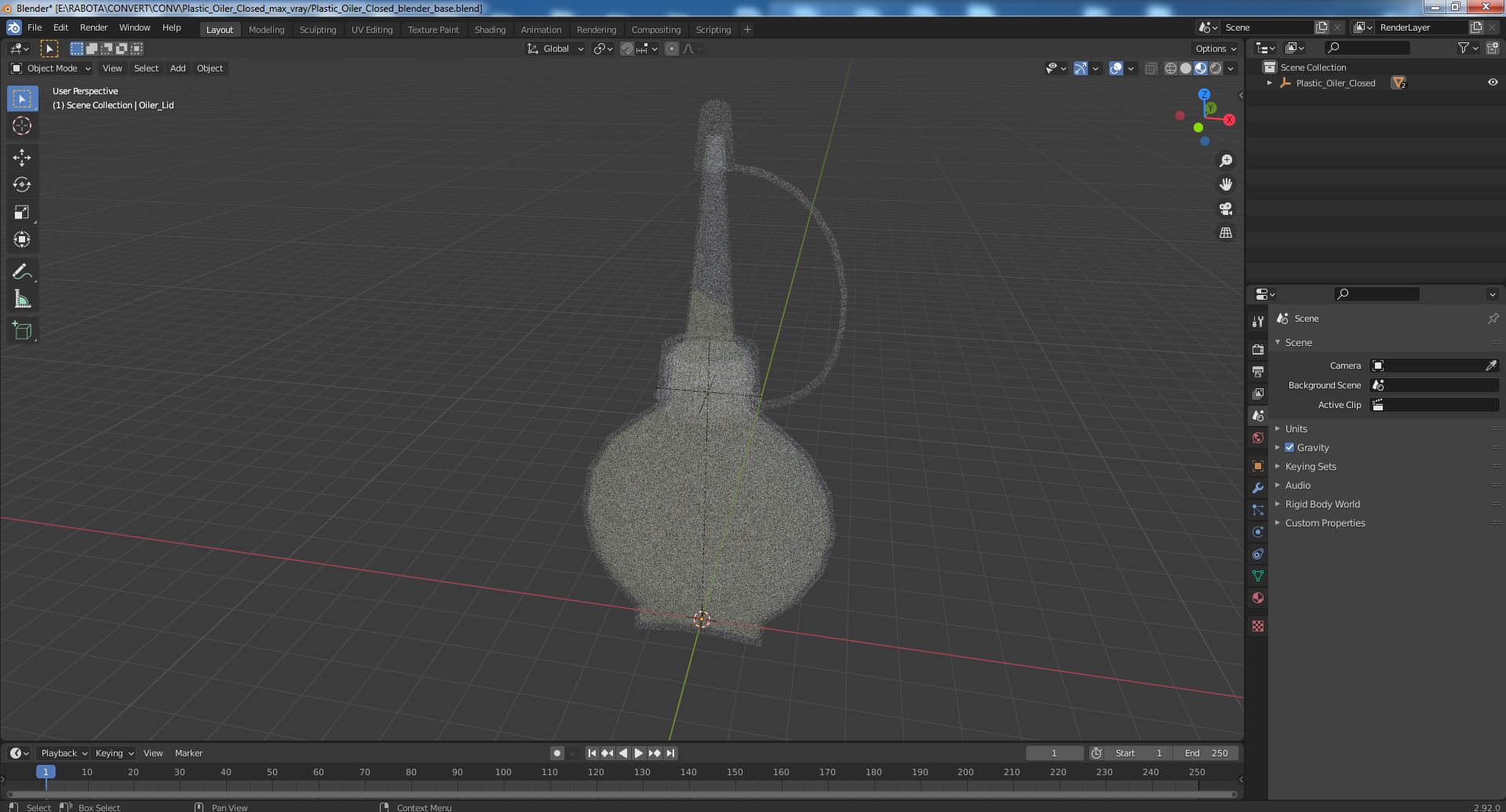Add a new workspace tab

tap(747, 30)
